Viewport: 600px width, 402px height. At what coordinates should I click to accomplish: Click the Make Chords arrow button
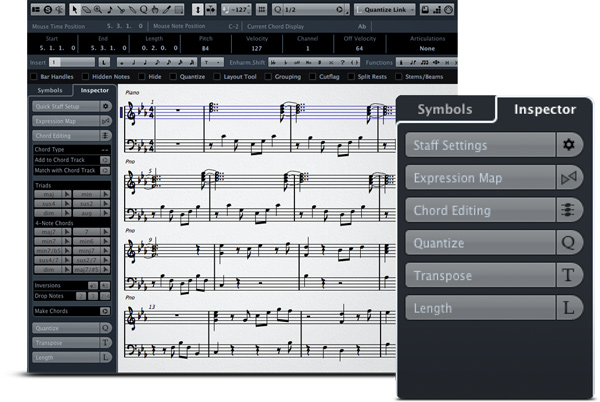tap(105, 311)
